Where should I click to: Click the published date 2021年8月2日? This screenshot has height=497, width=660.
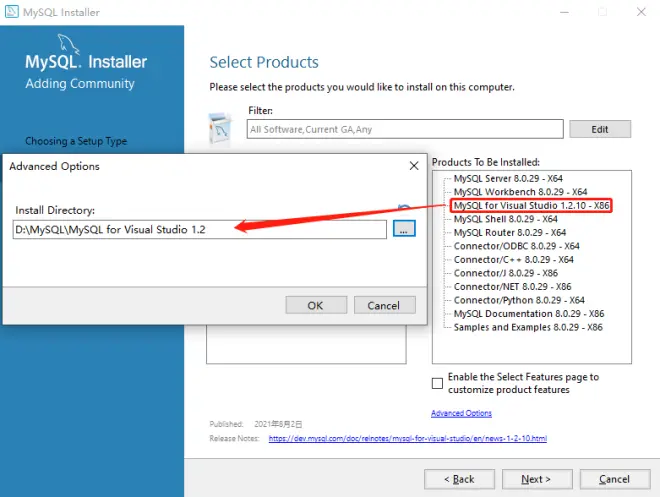point(278,424)
